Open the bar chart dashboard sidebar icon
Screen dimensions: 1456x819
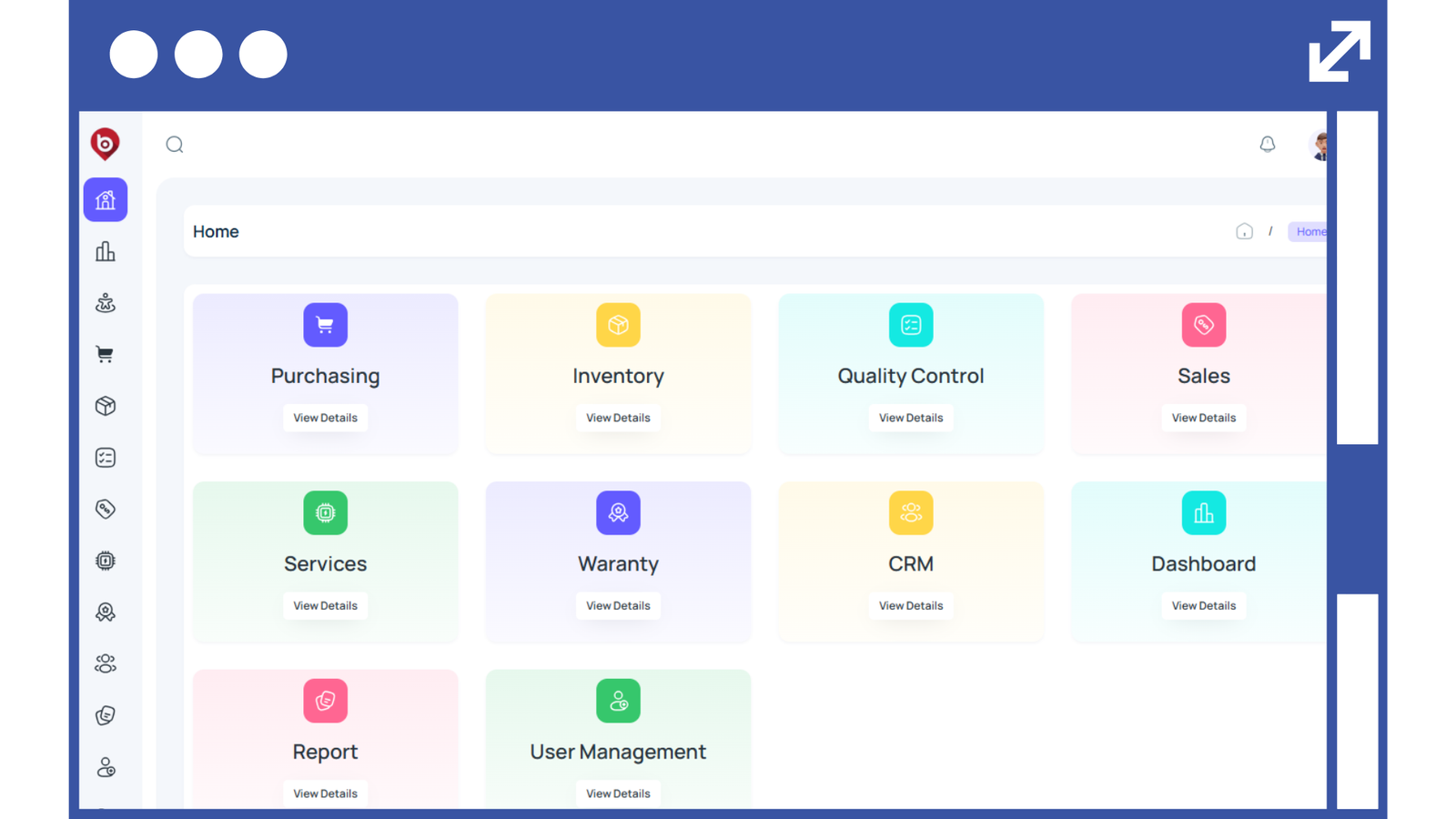(106, 251)
